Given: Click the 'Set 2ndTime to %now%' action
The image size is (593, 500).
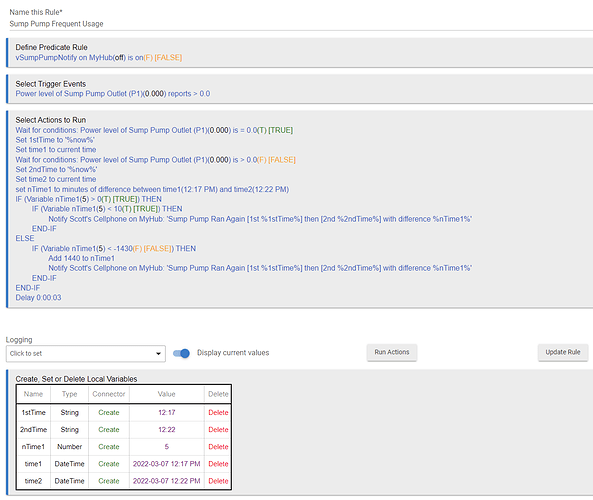Looking at the screenshot, I should [56, 169].
